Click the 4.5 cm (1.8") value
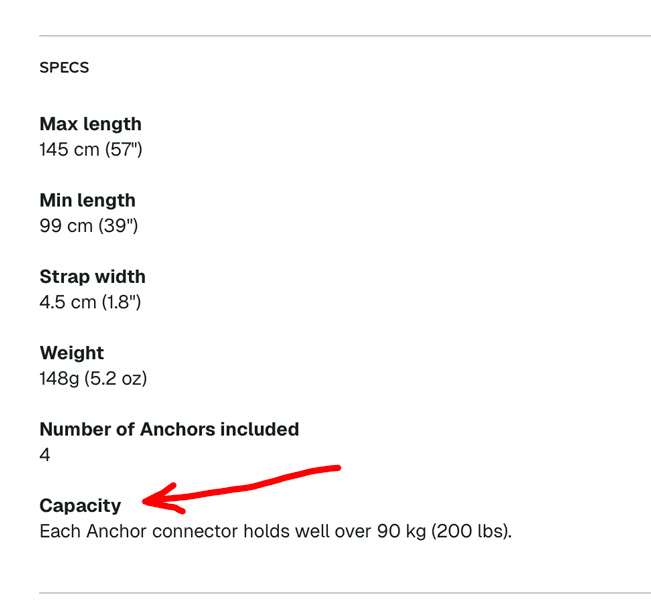This screenshot has width=651, height=600. (x=90, y=302)
